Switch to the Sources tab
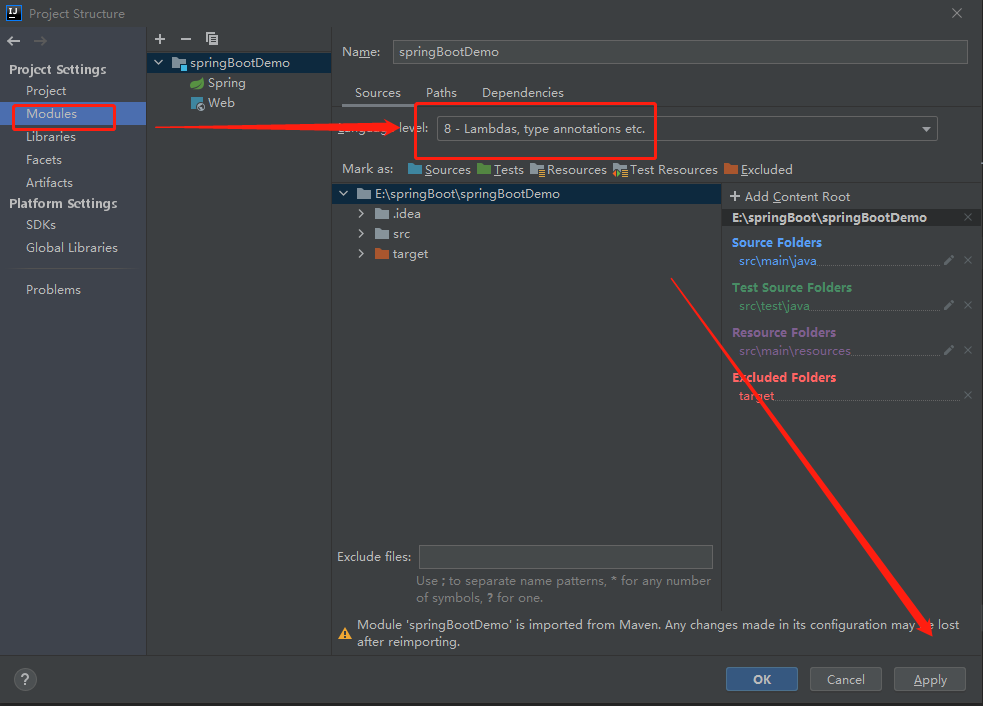 (x=377, y=93)
